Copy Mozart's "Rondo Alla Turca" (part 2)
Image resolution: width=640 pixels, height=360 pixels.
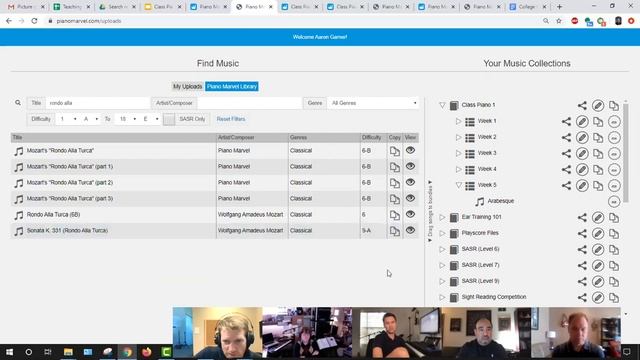[x=395, y=183]
